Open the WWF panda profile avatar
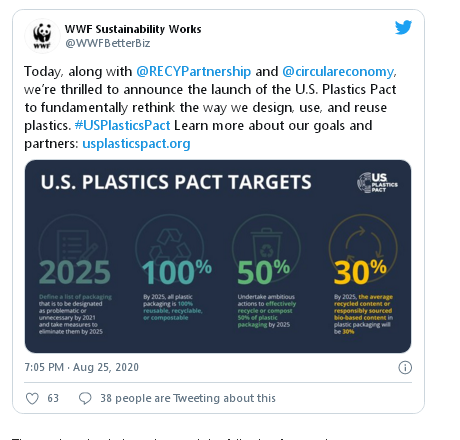Screen dimensions: 460x440 (x=42, y=36)
